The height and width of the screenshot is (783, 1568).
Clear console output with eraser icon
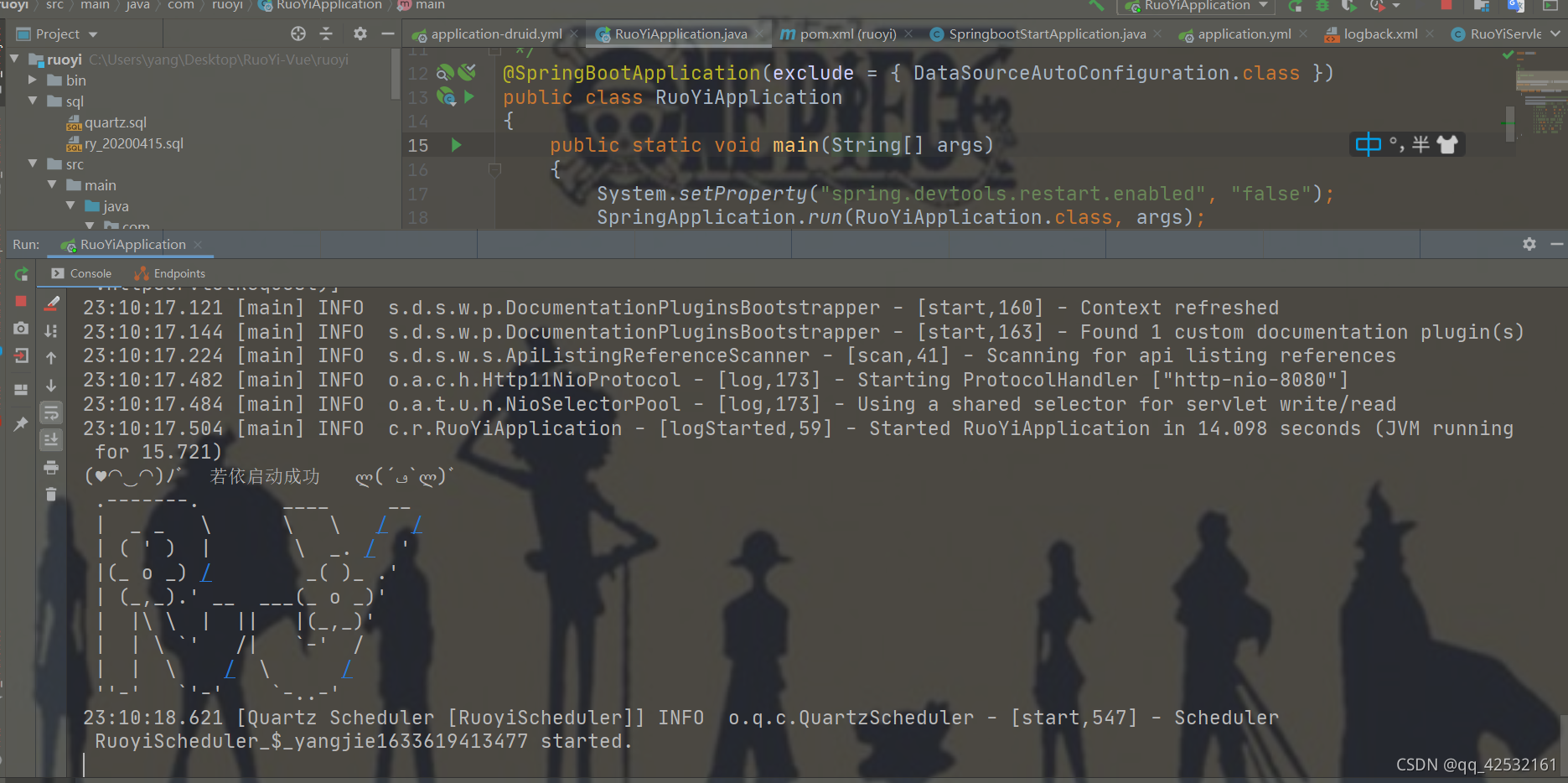[x=52, y=303]
